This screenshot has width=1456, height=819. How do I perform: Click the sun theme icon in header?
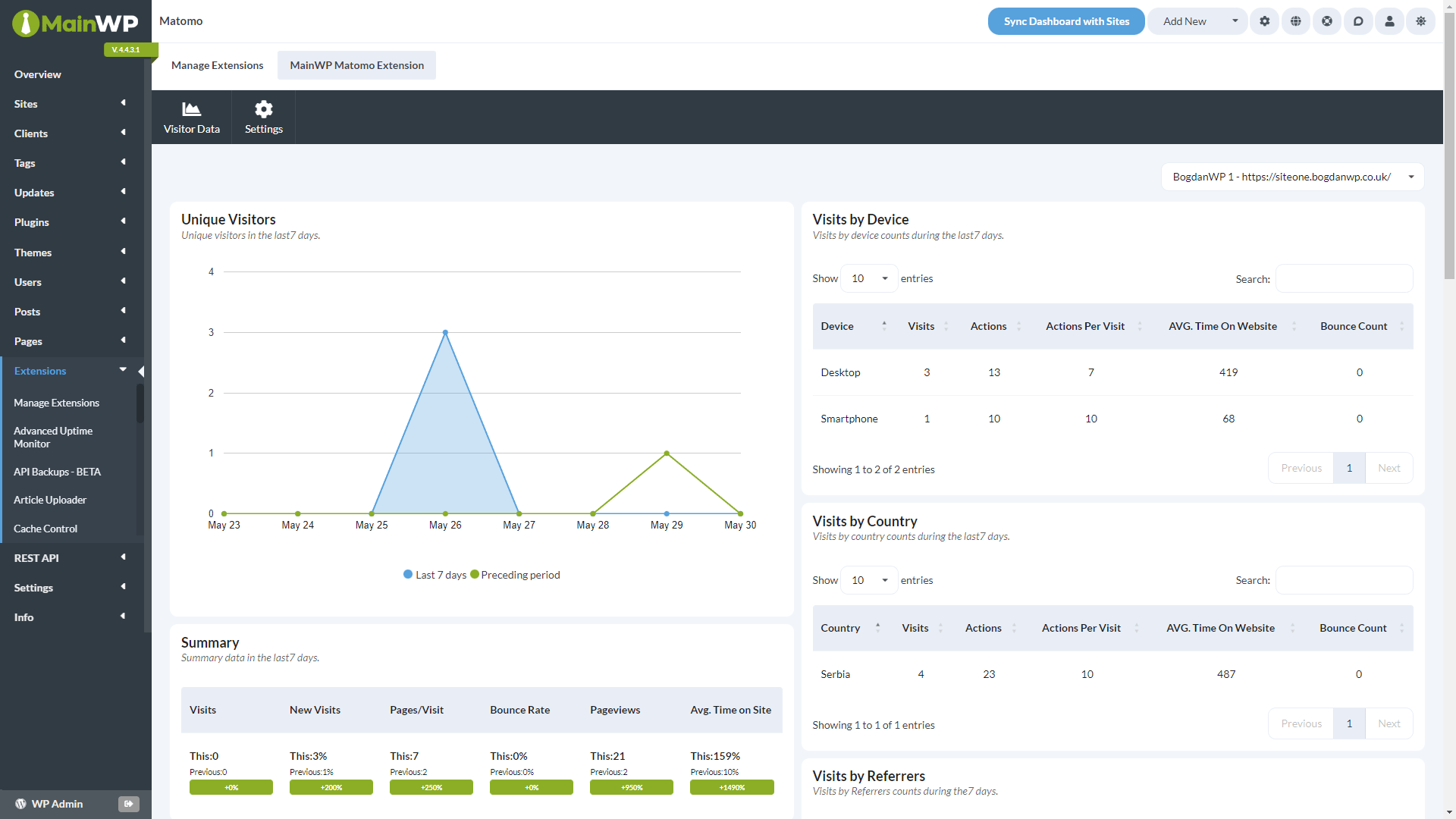tap(1420, 21)
